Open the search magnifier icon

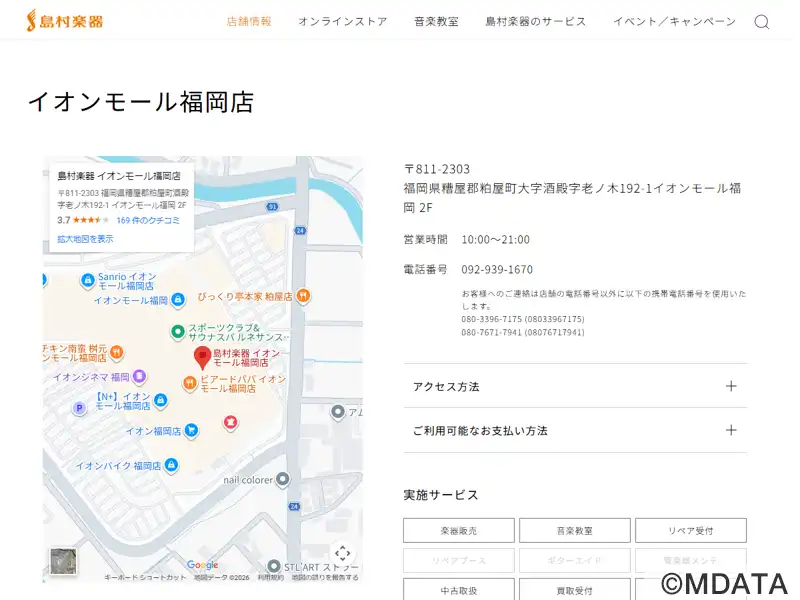pos(762,22)
